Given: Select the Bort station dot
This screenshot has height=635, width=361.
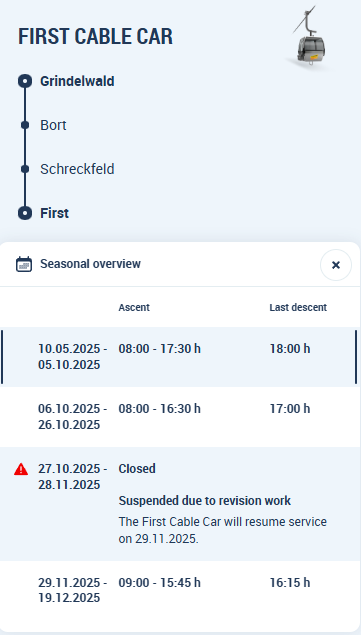Looking at the screenshot, I should pyautogui.click(x=25, y=125).
